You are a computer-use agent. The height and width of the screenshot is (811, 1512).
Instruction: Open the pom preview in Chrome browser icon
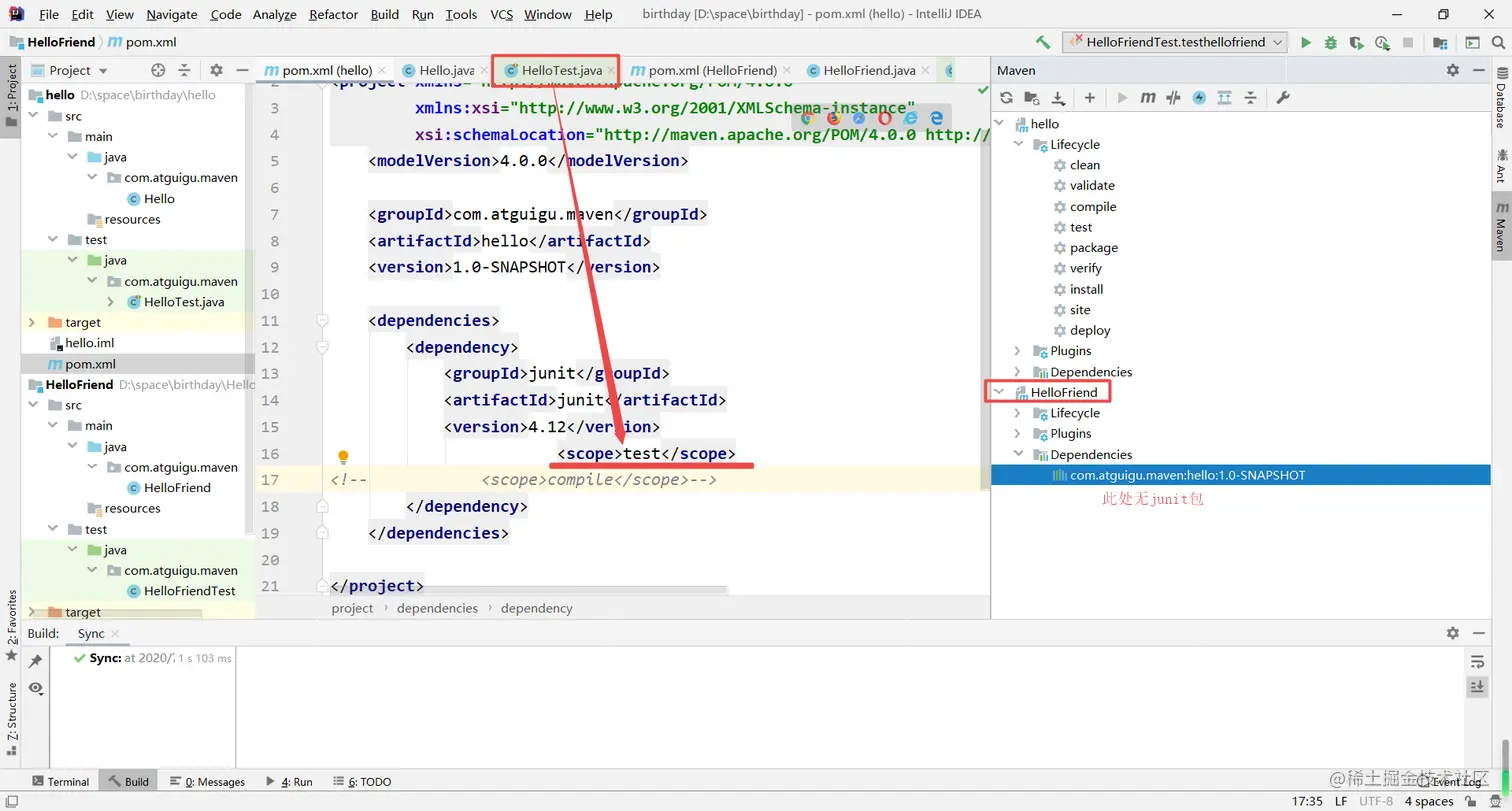tap(807, 117)
